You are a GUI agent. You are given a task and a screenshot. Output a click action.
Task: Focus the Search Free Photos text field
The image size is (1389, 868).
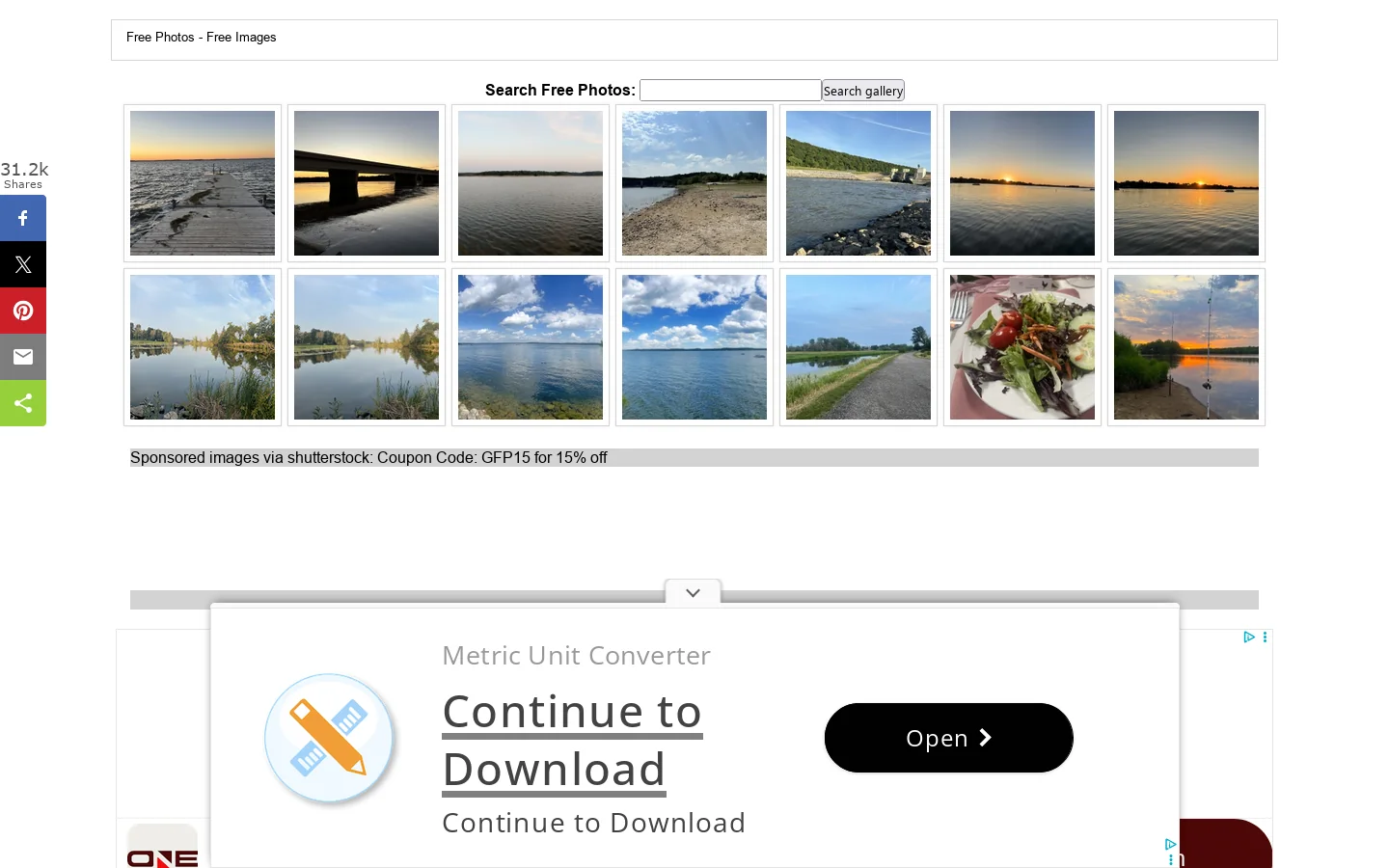[730, 90]
